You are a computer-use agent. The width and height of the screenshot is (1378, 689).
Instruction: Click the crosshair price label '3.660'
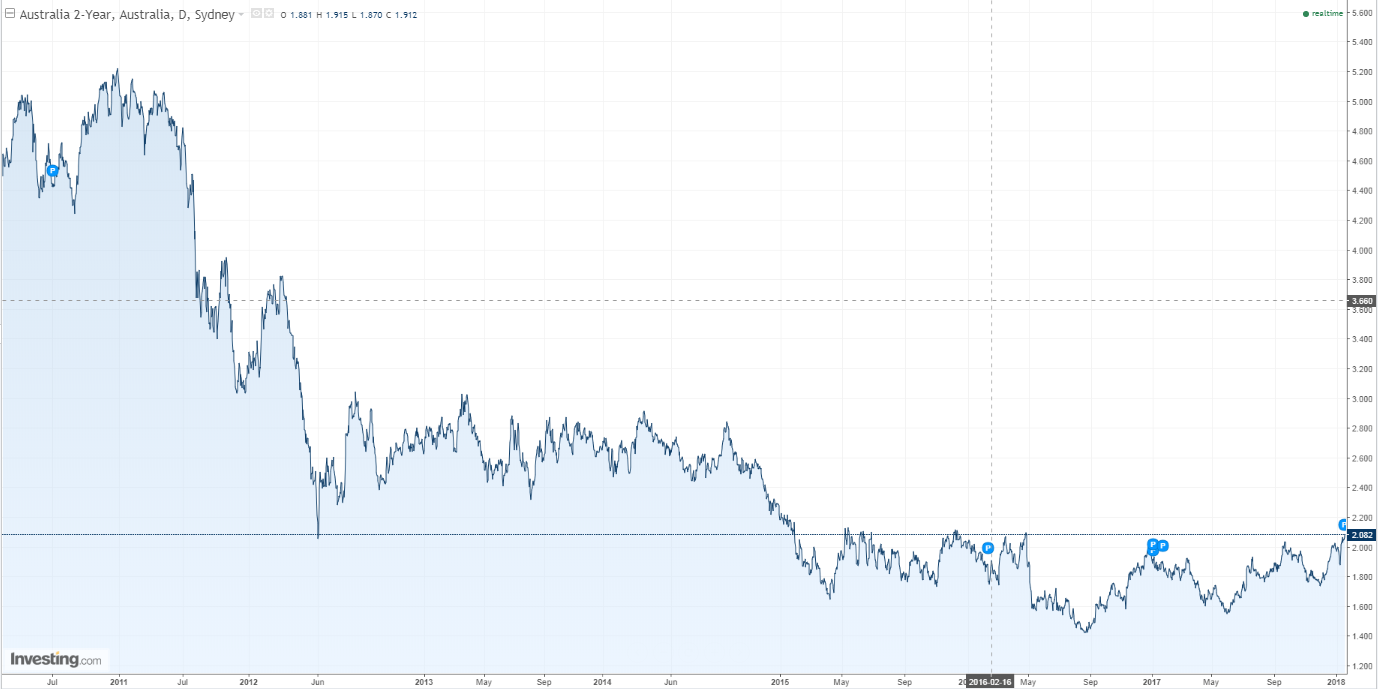1362,300
